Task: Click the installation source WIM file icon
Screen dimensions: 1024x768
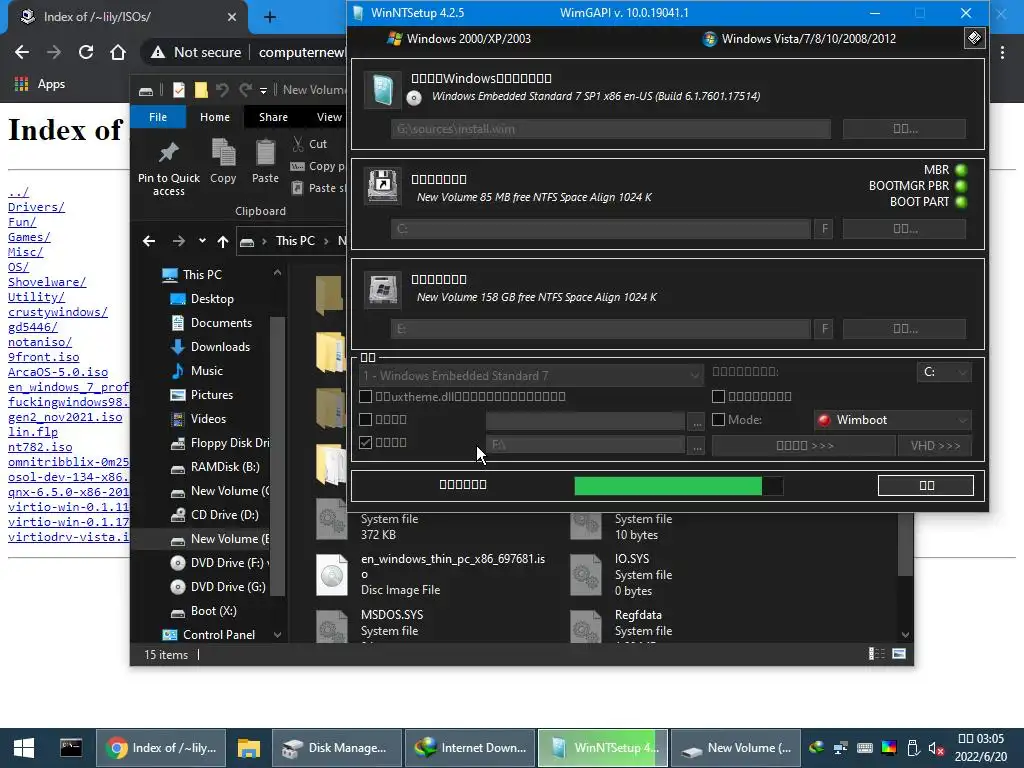Action: point(383,89)
